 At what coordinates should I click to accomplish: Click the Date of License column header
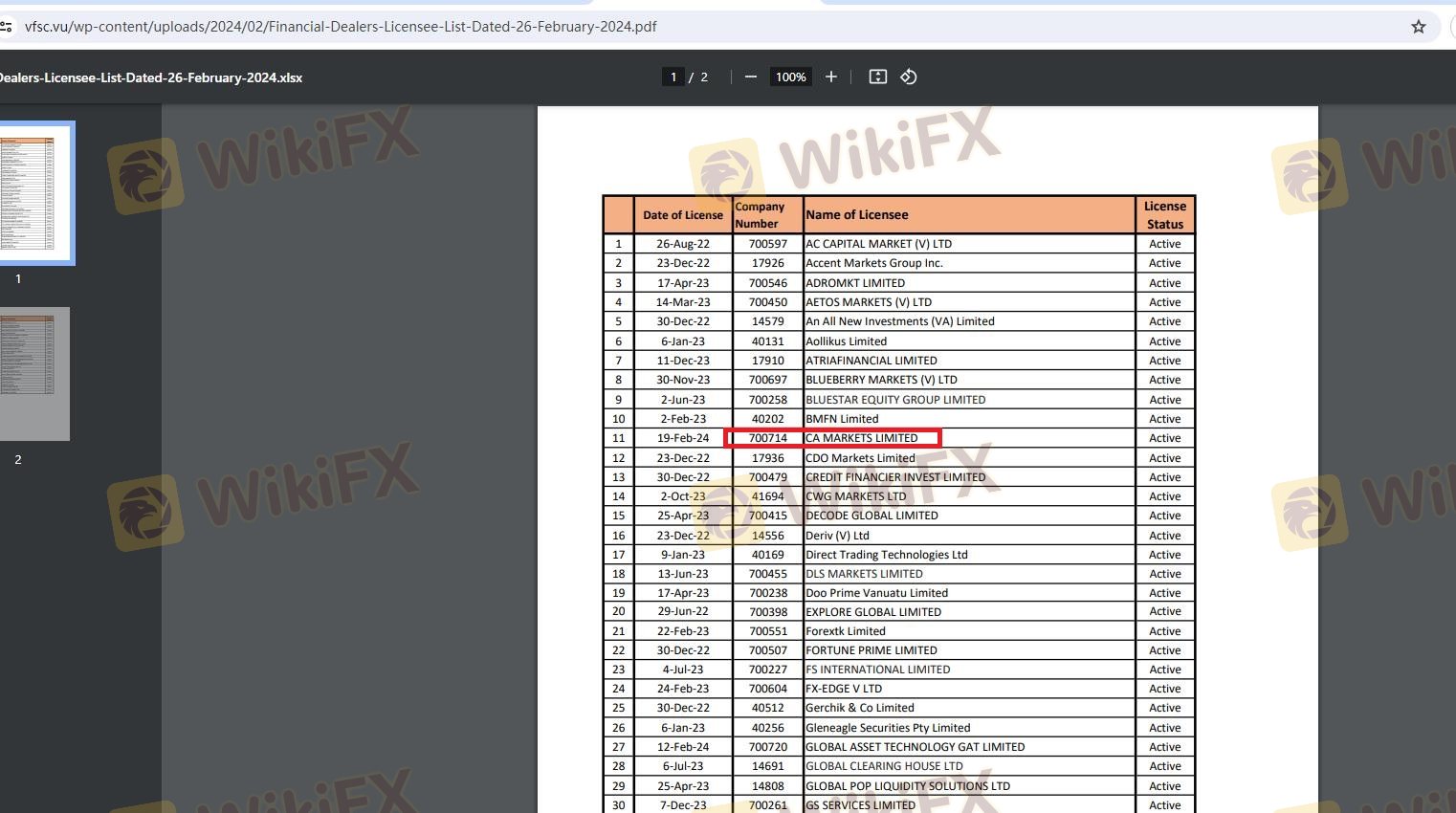tap(683, 215)
